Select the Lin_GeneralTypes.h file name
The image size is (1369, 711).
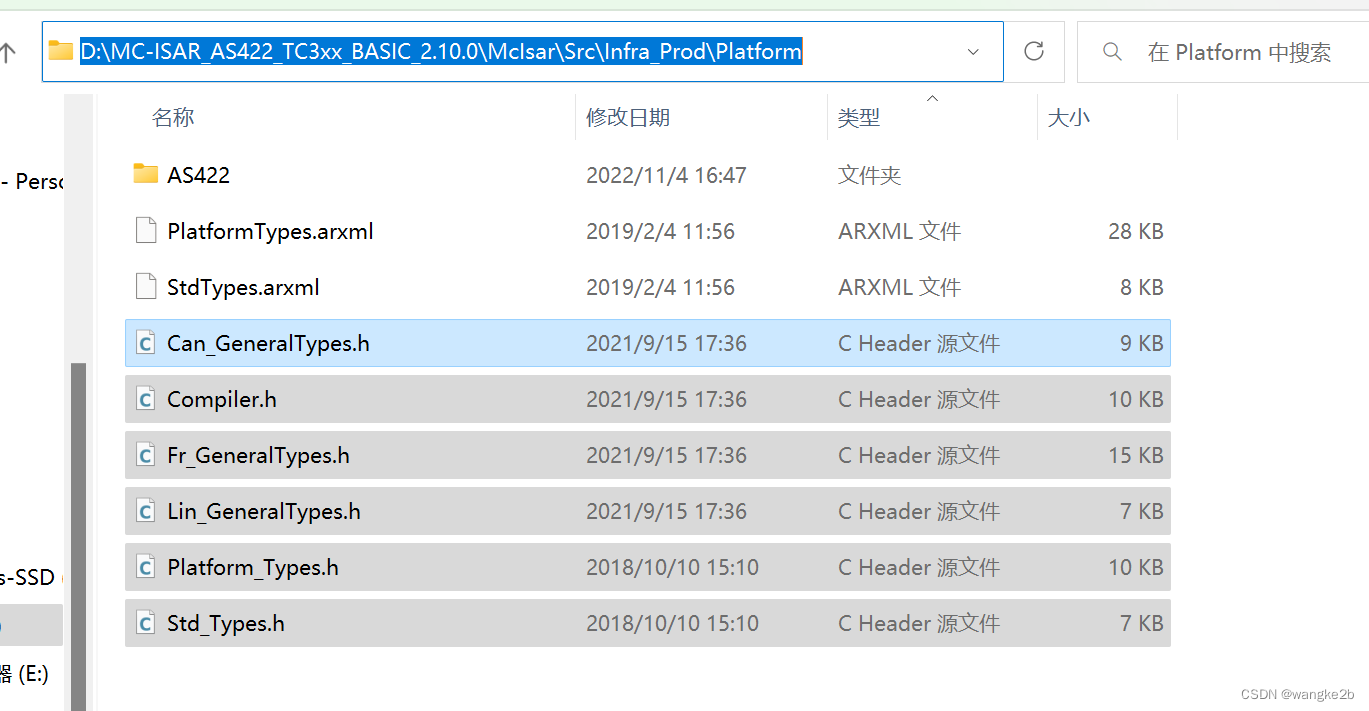[263, 511]
